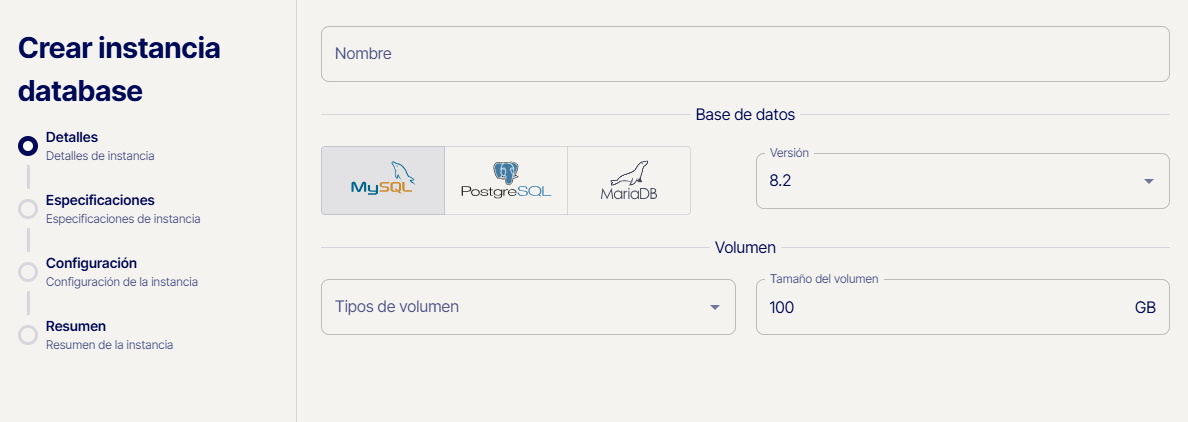Click the Resumen step circle indicator
The image size is (1188, 422).
[28, 335]
